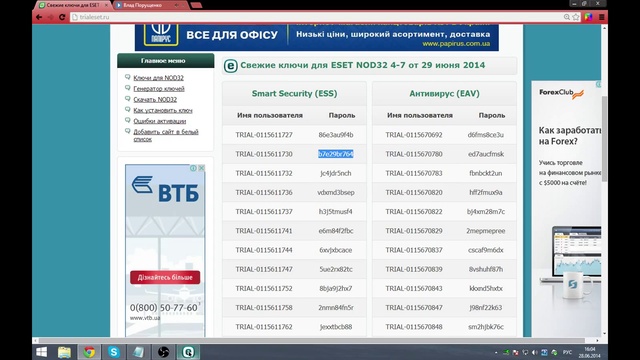640x360 pixels.
Task: Show hidden tray icons with the small arrow
Action: (x=496, y=352)
